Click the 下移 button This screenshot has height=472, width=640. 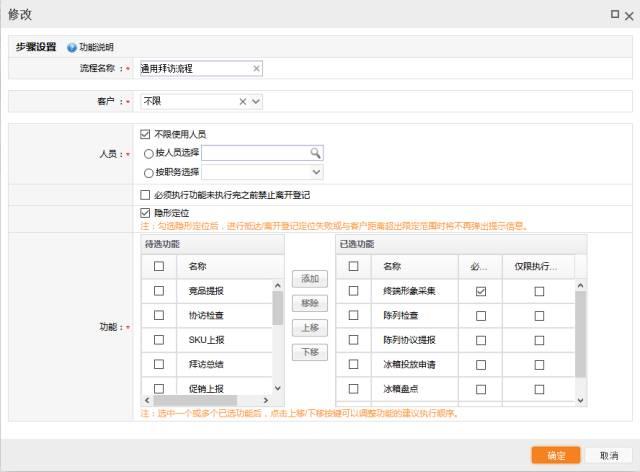coord(309,352)
